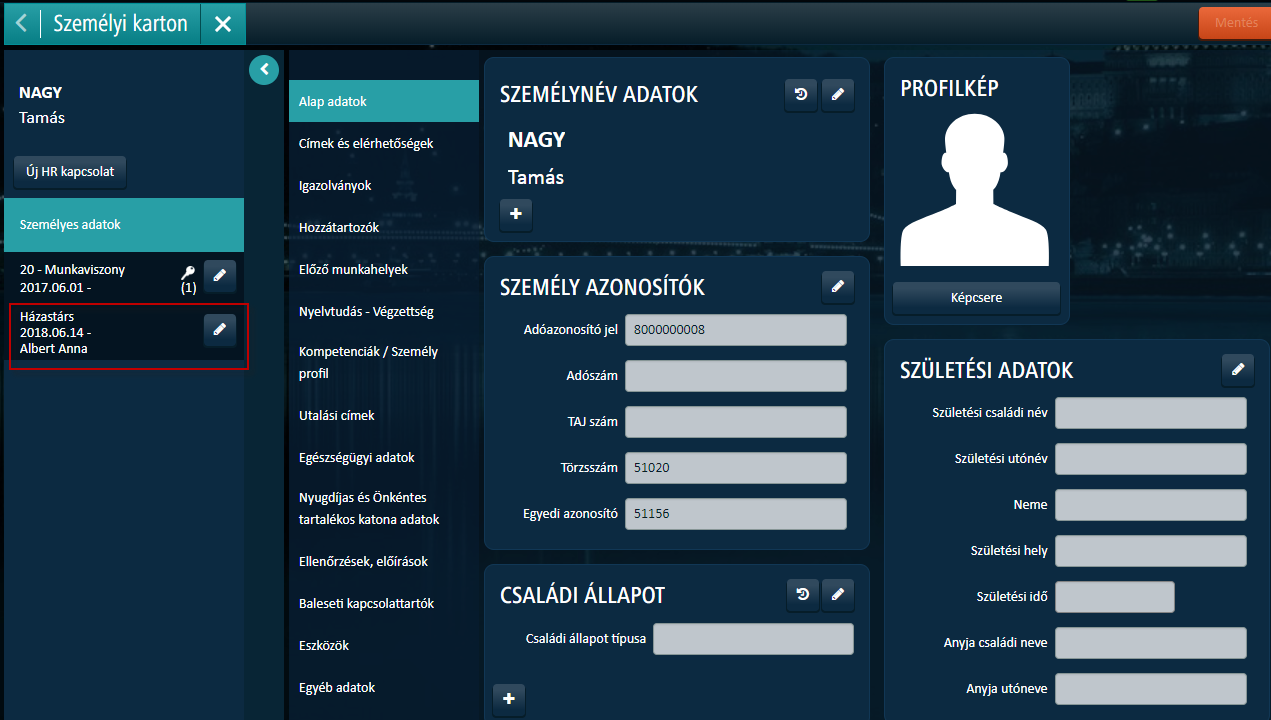Add new Családi állapot record
This screenshot has height=720, width=1271.
click(x=509, y=699)
